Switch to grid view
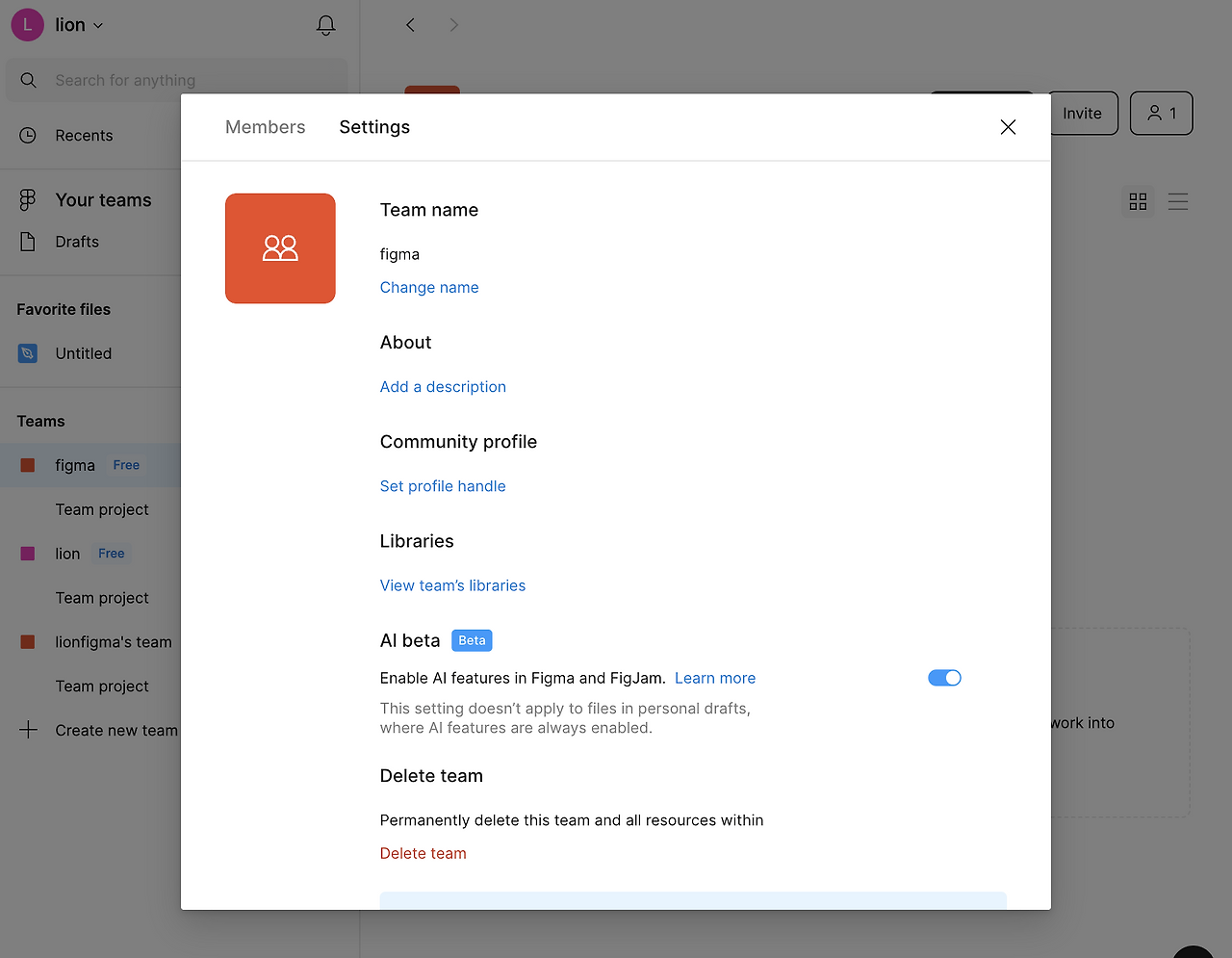This screenshot has width=1232, height=958. [x=1139, y=201]
